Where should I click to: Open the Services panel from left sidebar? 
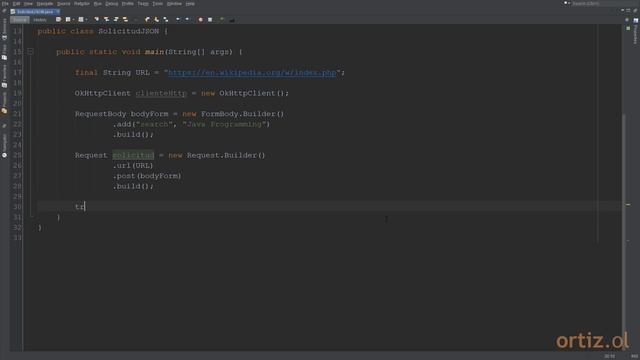pos(4,29)
